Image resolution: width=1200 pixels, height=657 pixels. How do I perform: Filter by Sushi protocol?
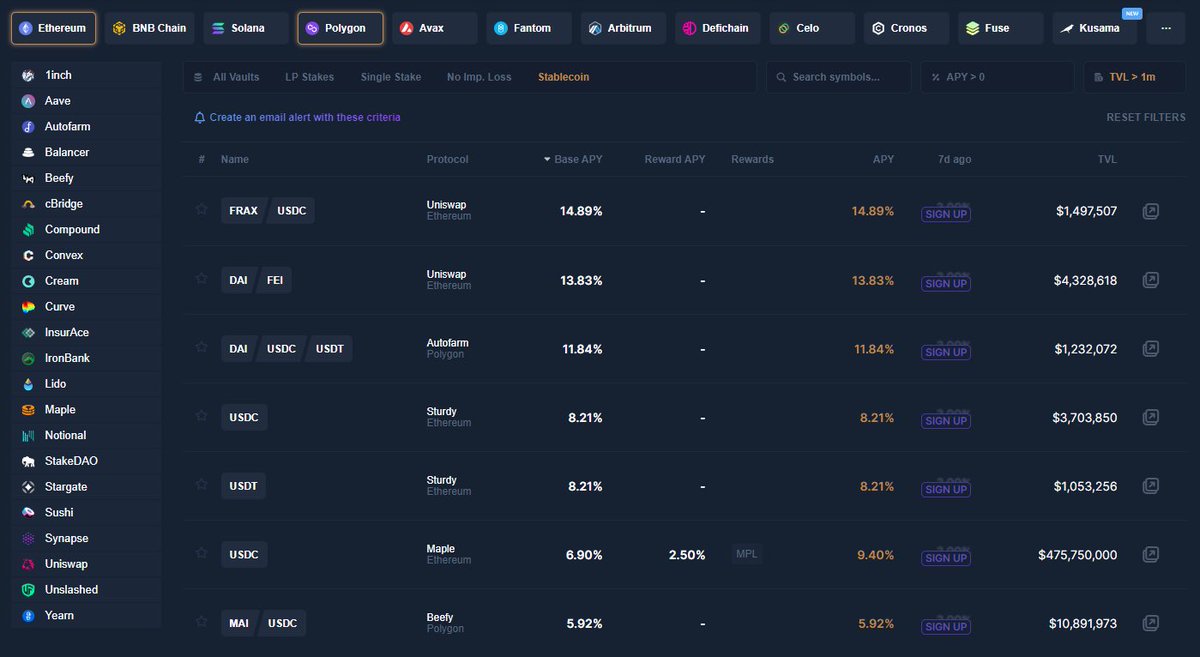(x=86, y=512)
